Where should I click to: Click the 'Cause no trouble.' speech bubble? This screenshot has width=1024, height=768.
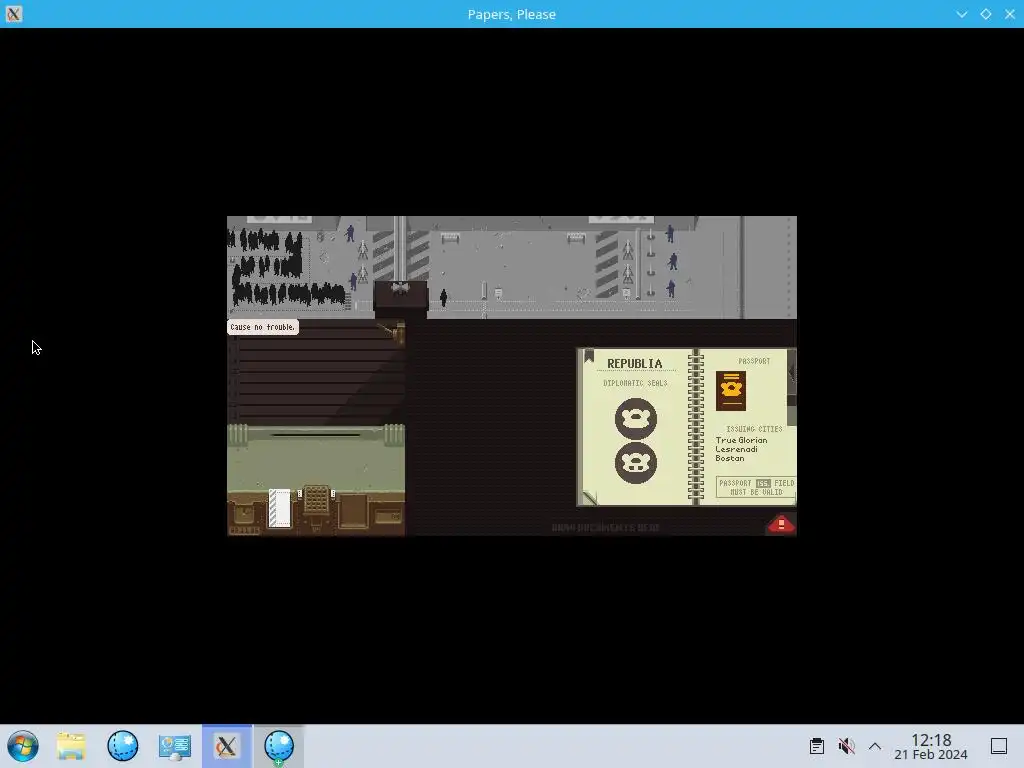[263, 327]
